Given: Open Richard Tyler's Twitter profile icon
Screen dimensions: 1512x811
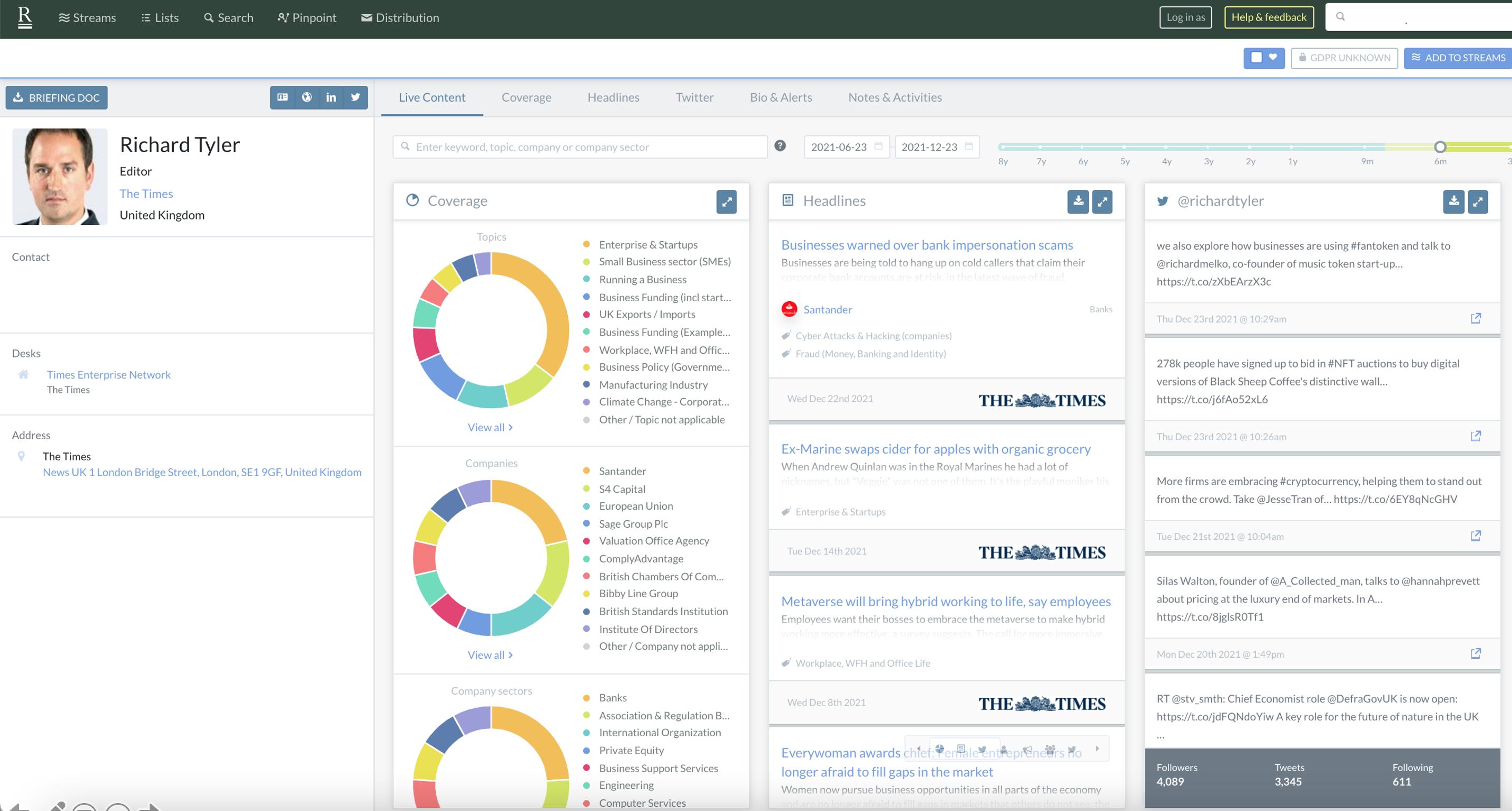Looking at the screenshot, I should tap(355, 97).
